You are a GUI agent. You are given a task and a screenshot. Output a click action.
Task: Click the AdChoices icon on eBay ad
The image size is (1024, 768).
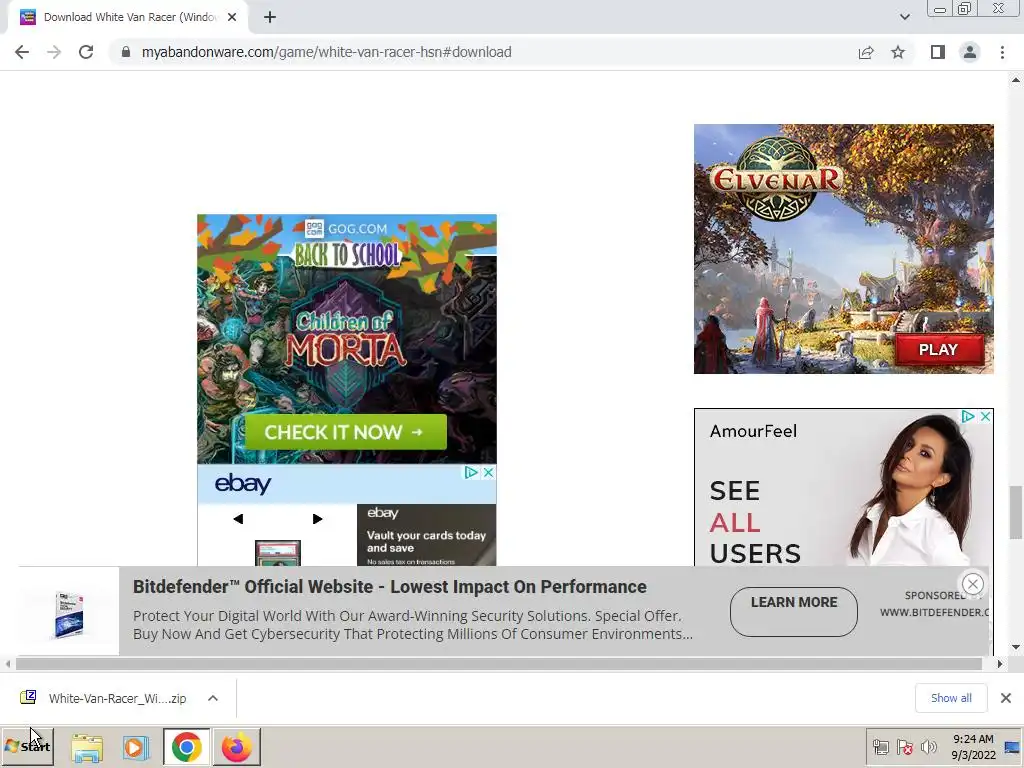471,472
